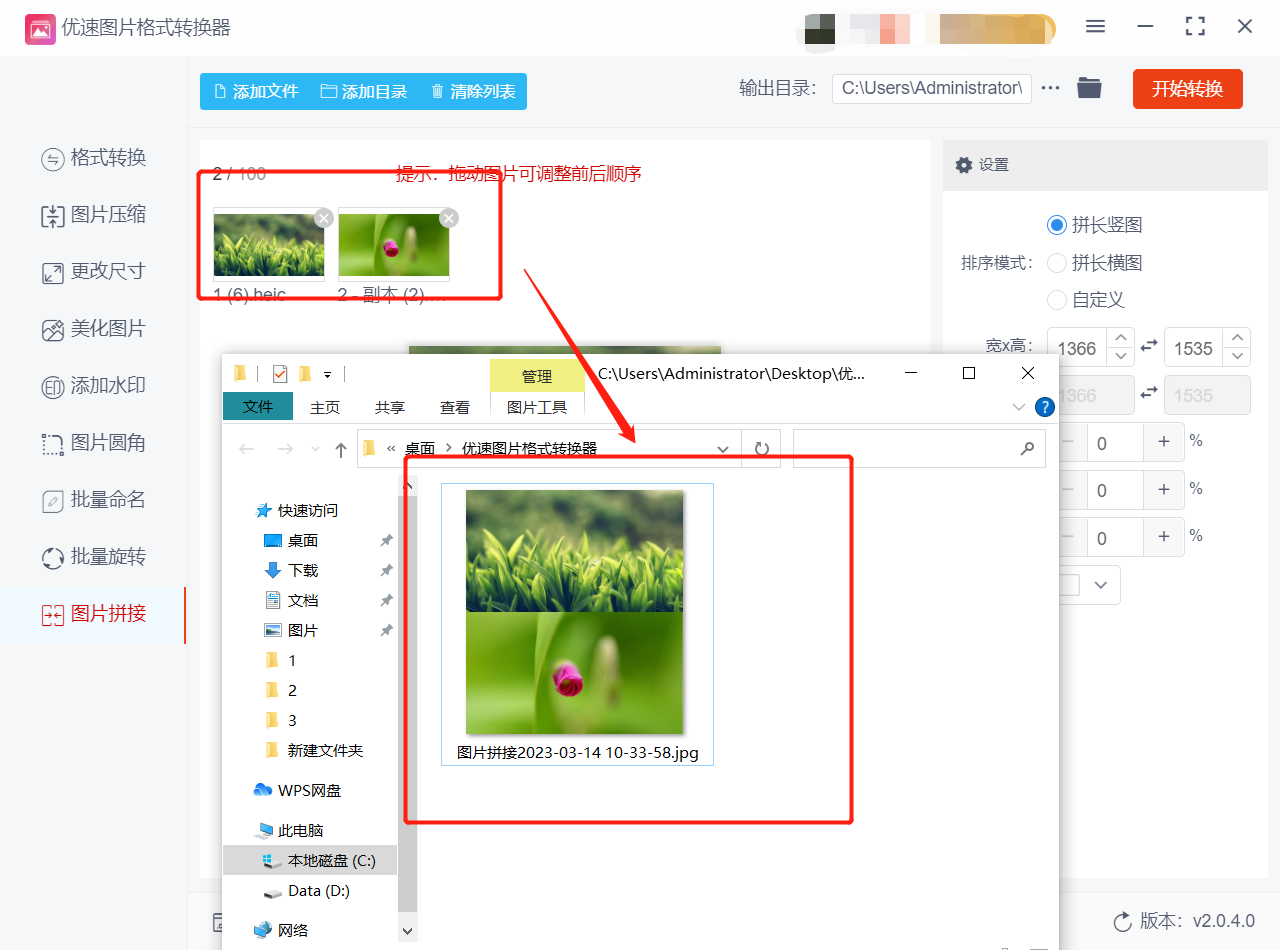Open the 图片压缩 section
Image resolution: width=1280 pixels, height=950 pixels.
94,215
